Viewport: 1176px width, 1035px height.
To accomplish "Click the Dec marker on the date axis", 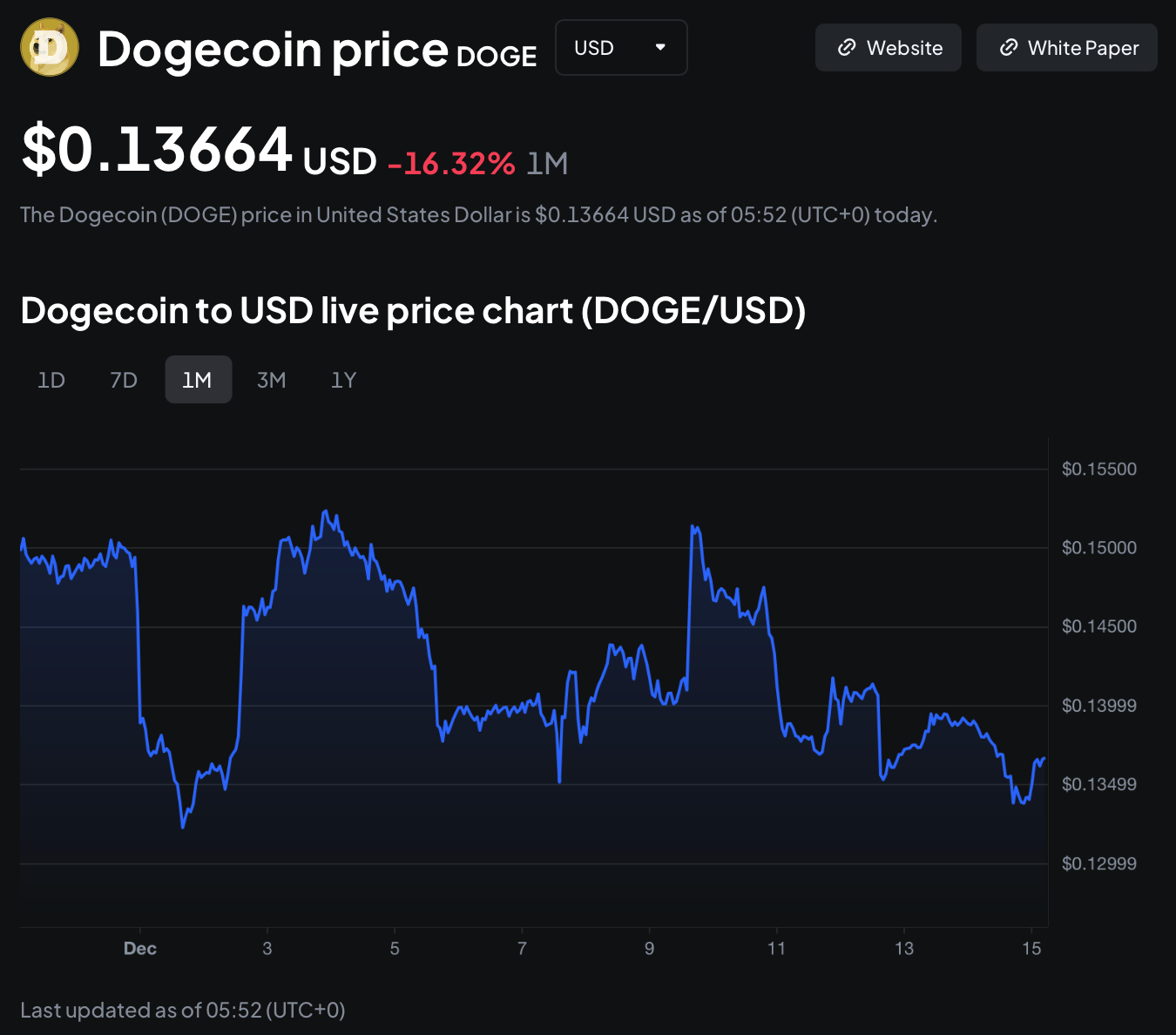I will pyautogui.click(x=140, y=949).
